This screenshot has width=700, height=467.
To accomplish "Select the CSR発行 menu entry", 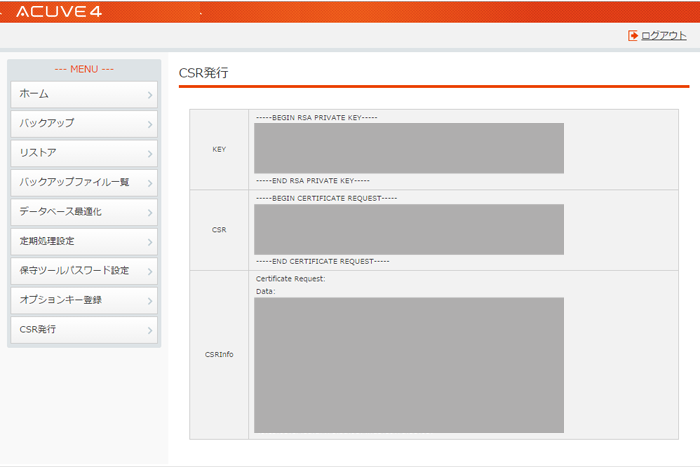I will point(84,330).
